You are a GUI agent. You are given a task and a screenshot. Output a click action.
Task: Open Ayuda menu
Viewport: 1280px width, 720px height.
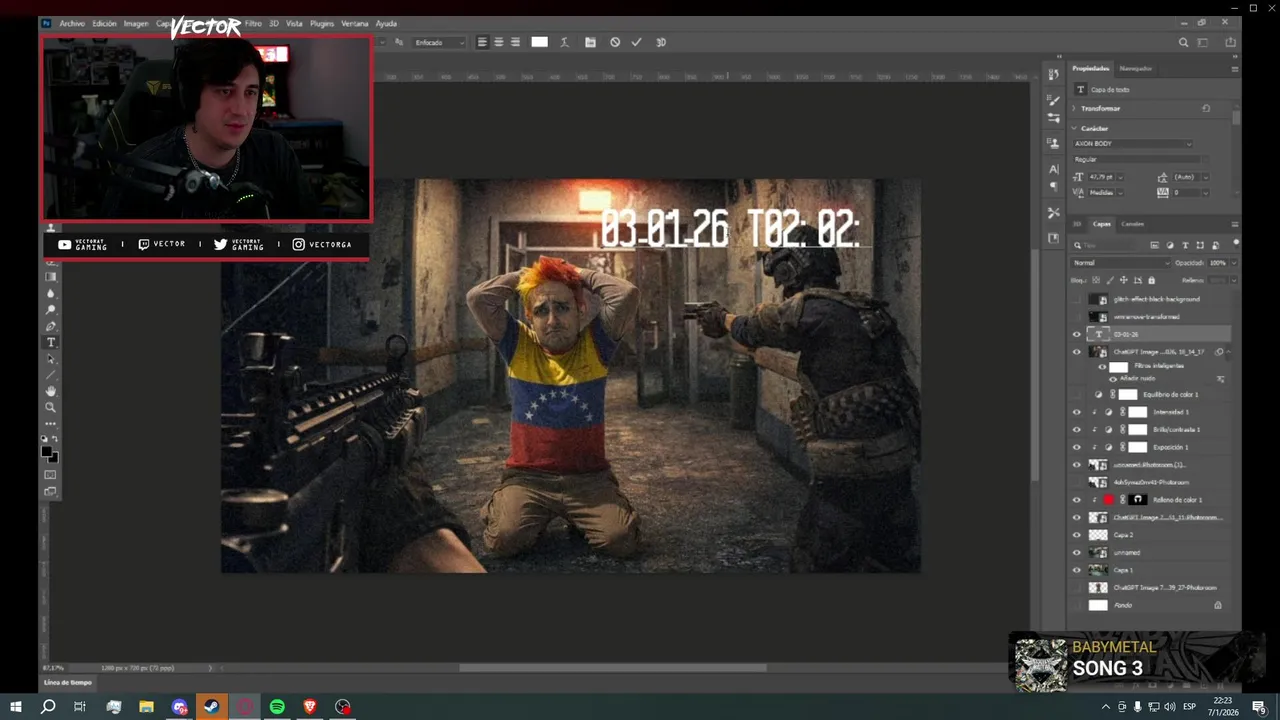[386, 23]
